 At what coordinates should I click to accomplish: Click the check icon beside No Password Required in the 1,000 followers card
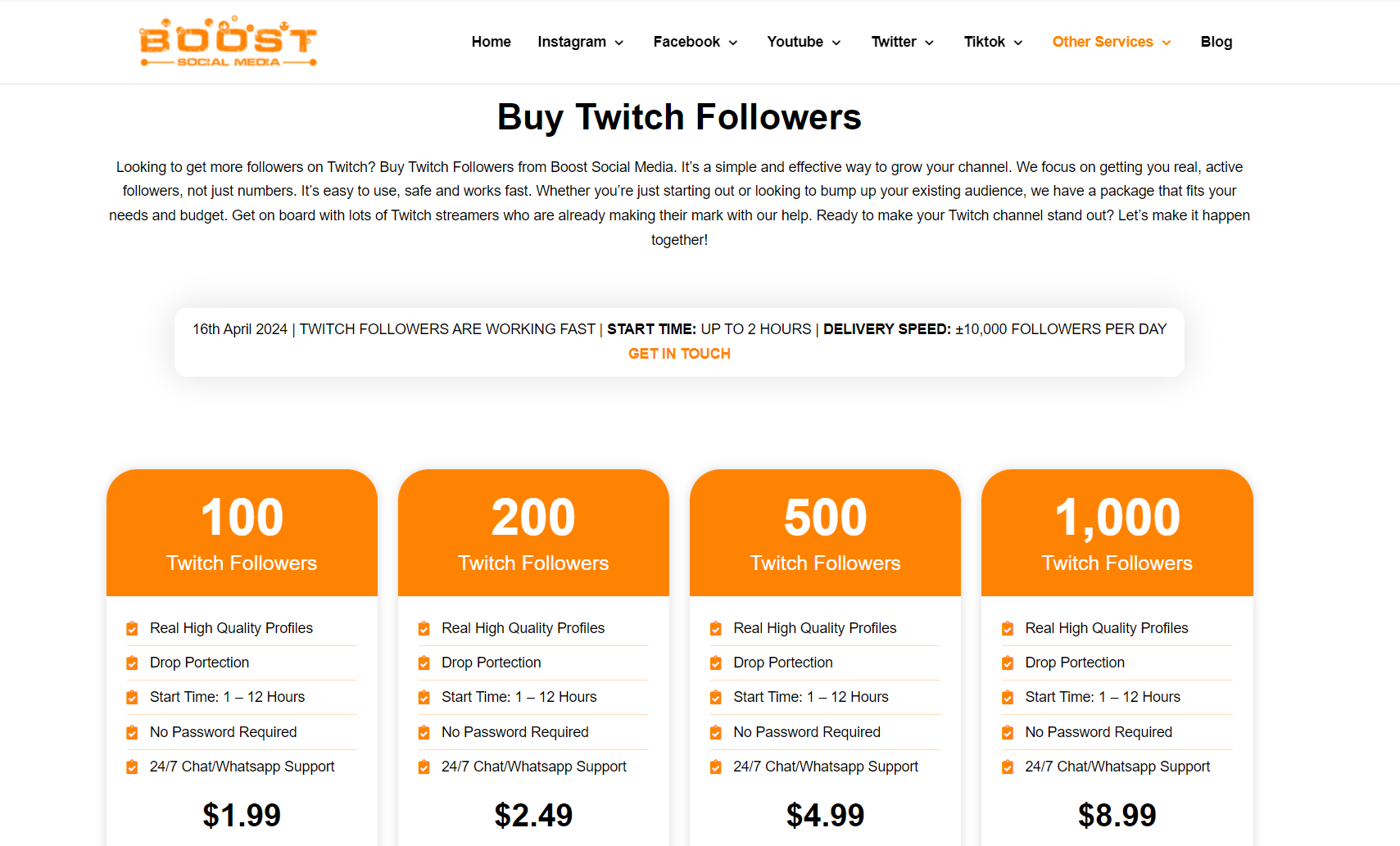[x=1008, y=732]
